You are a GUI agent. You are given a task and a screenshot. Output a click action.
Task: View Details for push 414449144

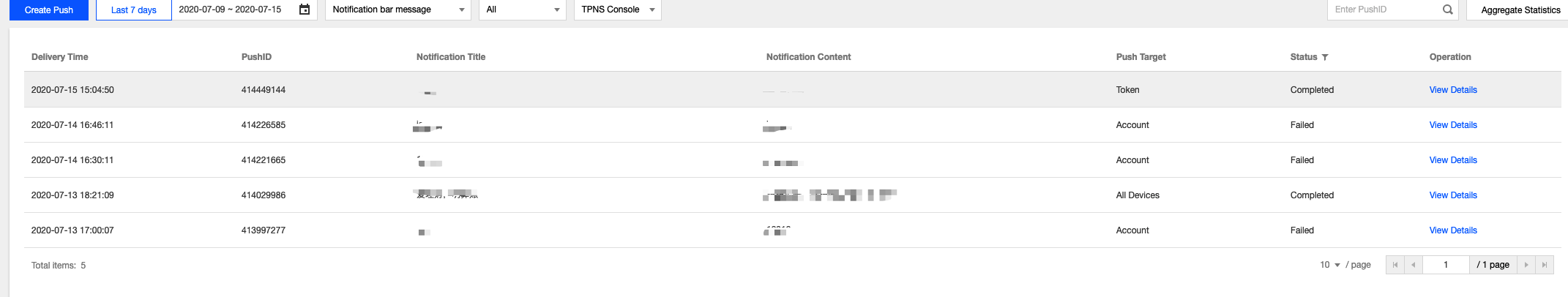pyautogui.click(x=1453, y=90)
